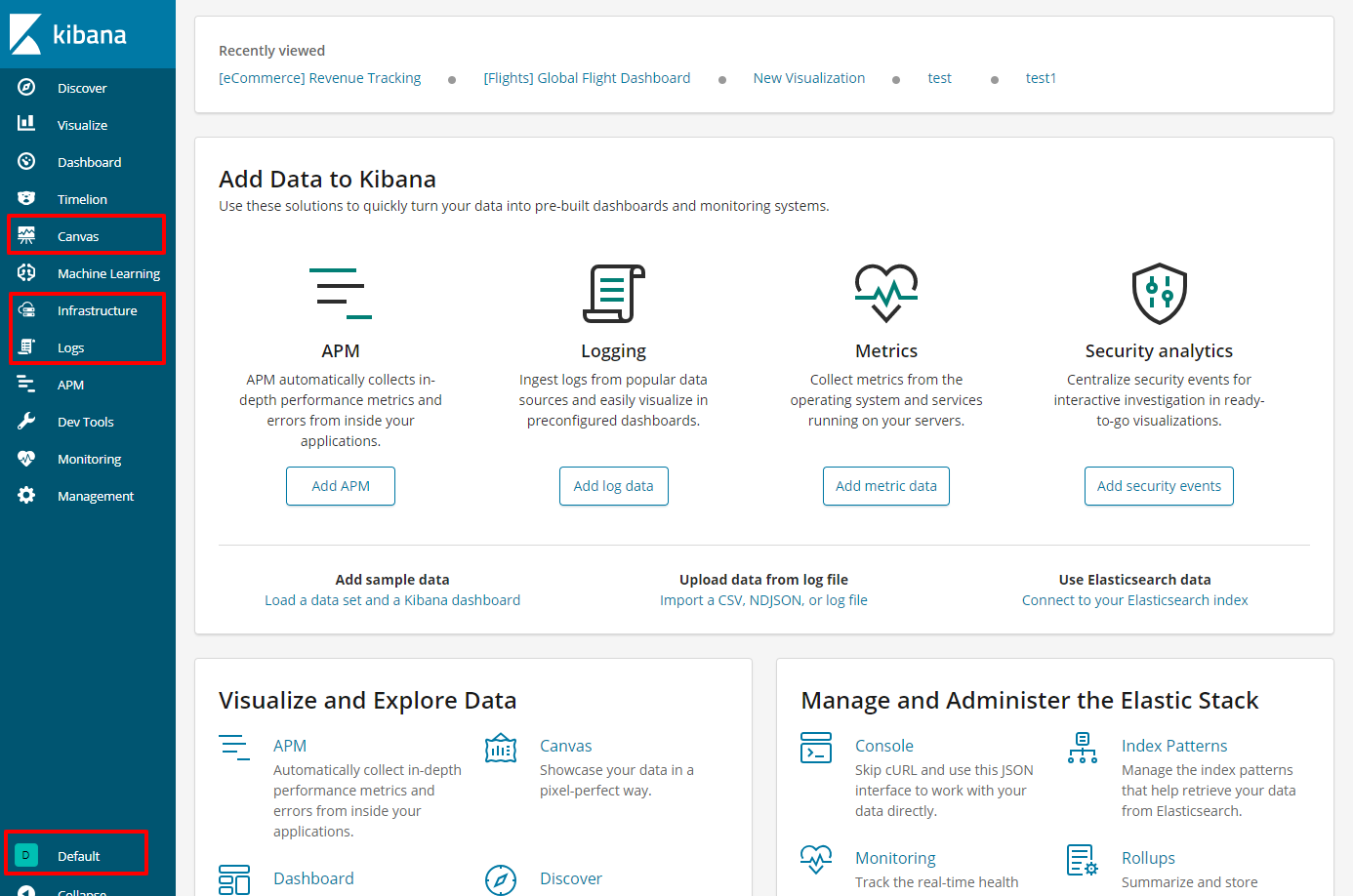
Task: Open the Discover compass icon
Action: [x=21, y=87]
